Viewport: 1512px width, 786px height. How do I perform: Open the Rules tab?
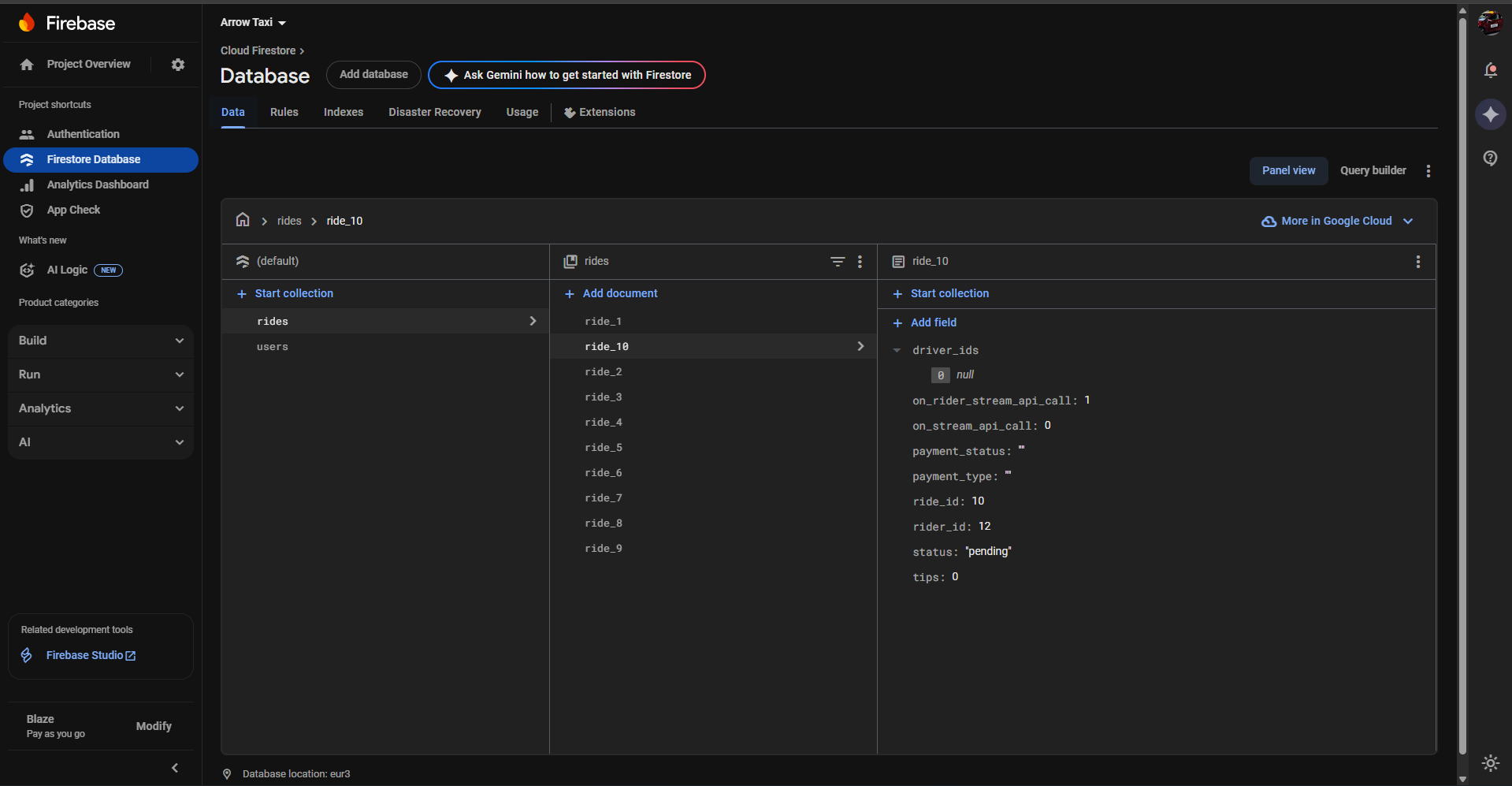(x=284, y=113)
